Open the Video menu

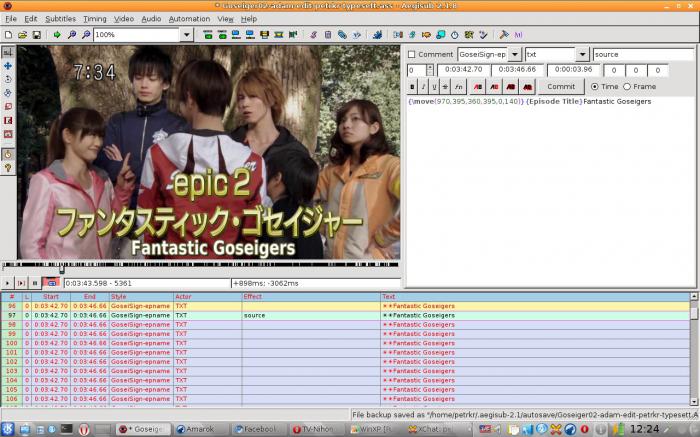(124, 19)
